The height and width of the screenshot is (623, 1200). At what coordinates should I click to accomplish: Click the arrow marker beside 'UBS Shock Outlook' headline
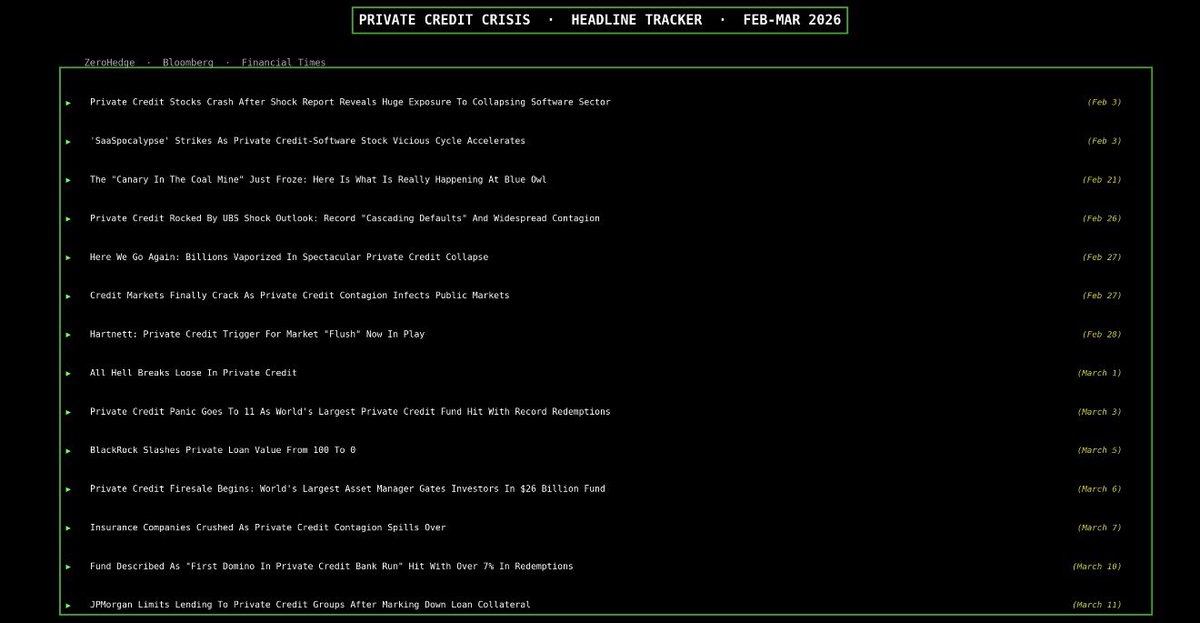pyautogui.click(x=68, y=219)
